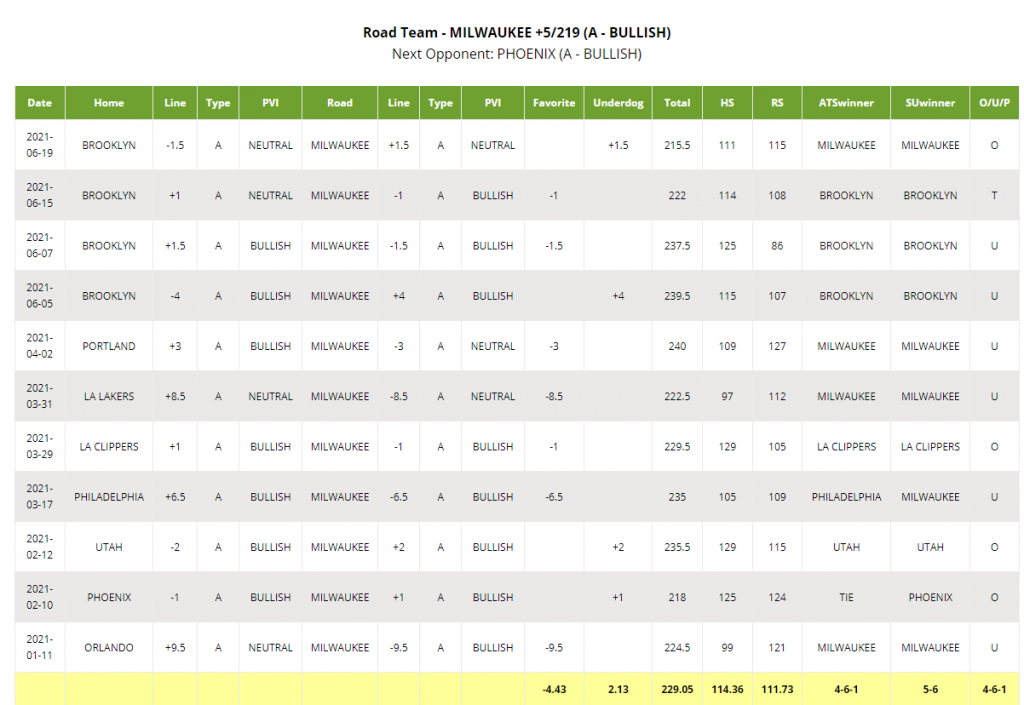
Task: Select the 2021-03-31 date cell
Action: 40,396
